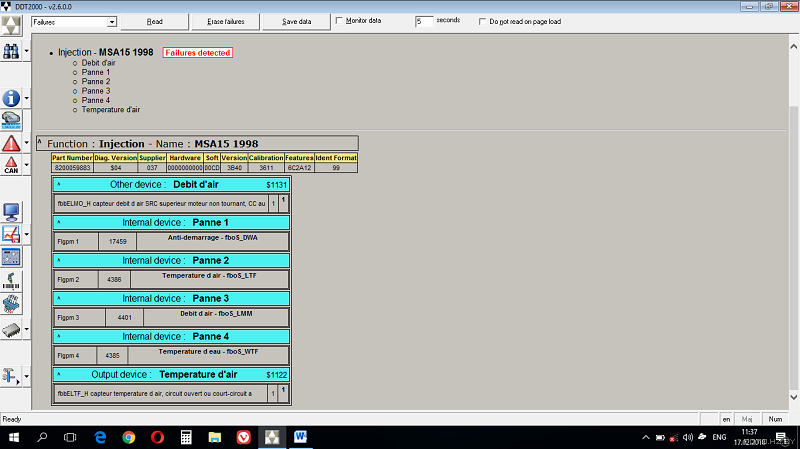Open the Windows Start menu
This screenshot has width=800, height=449.
tap(14, 437)
